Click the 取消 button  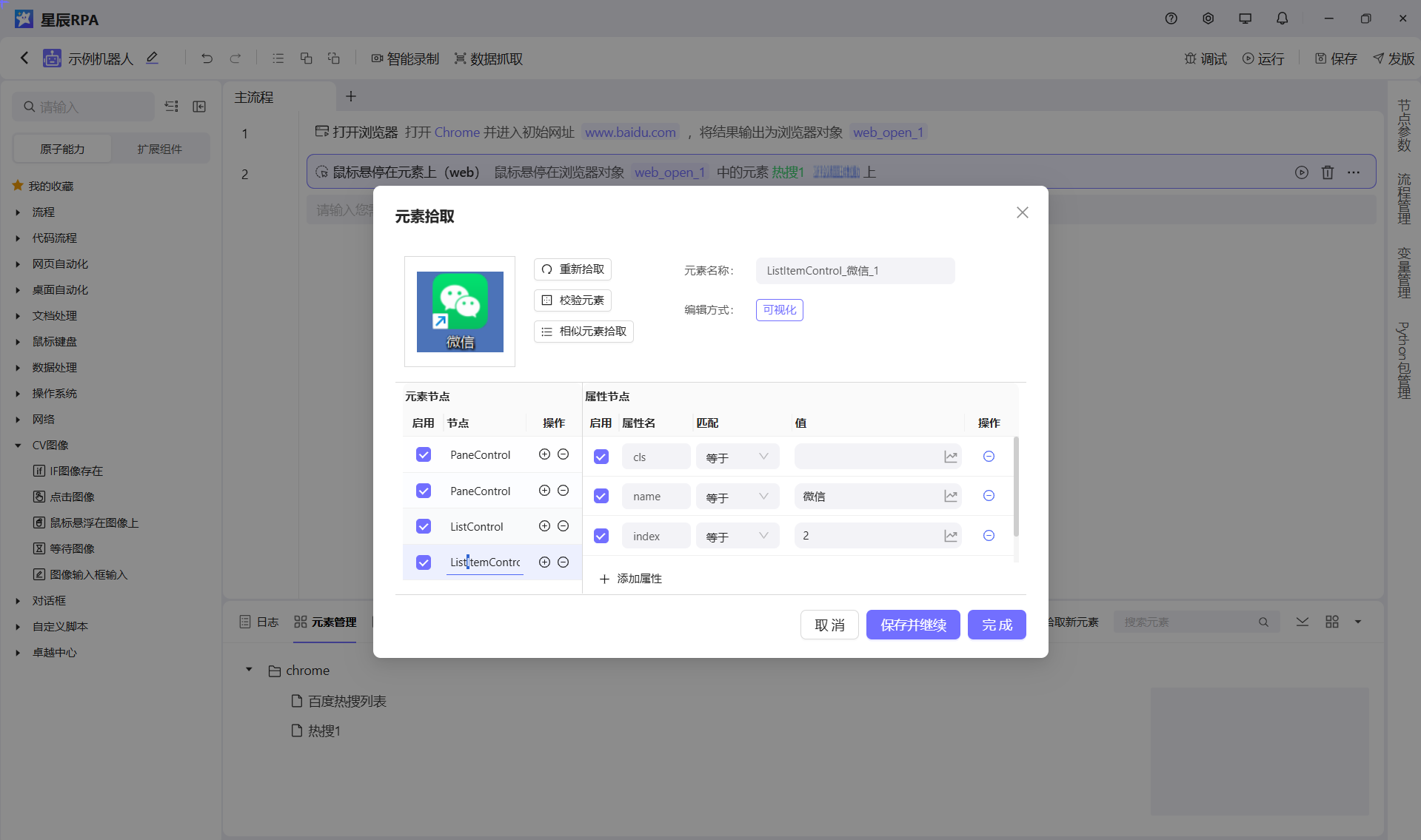click(x=829, y=625)
